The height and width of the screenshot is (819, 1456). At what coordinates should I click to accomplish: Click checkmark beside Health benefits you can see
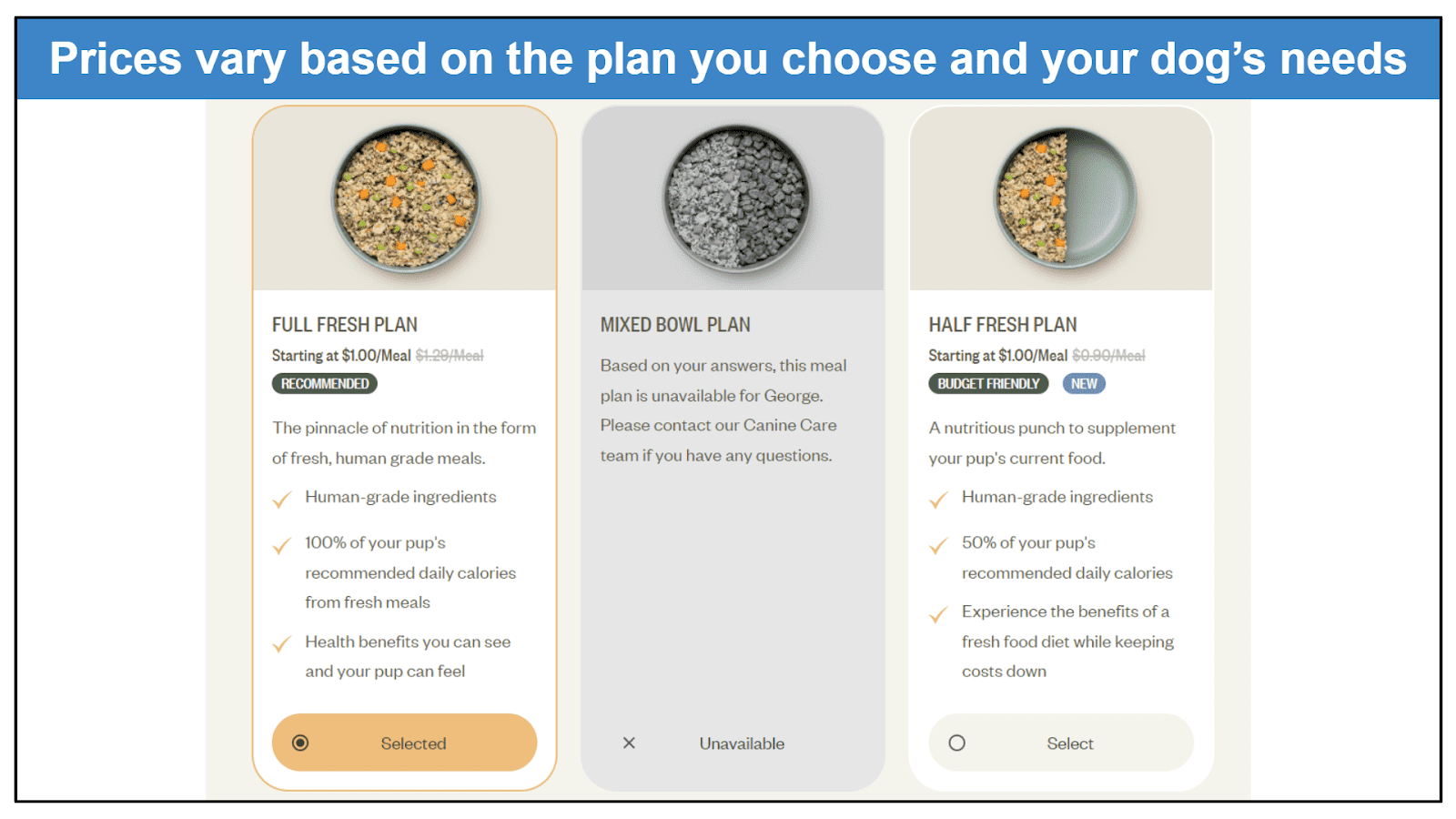[x=282, y=643]
